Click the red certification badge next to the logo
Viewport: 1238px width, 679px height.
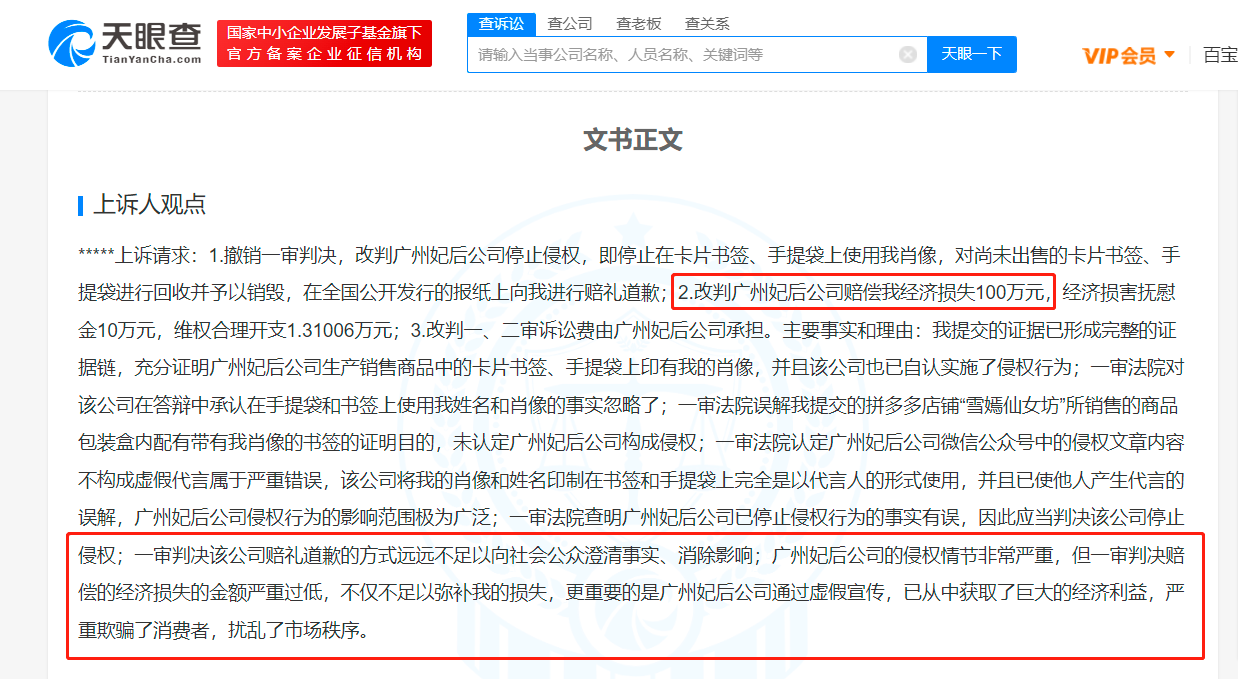tap(324, 43)
